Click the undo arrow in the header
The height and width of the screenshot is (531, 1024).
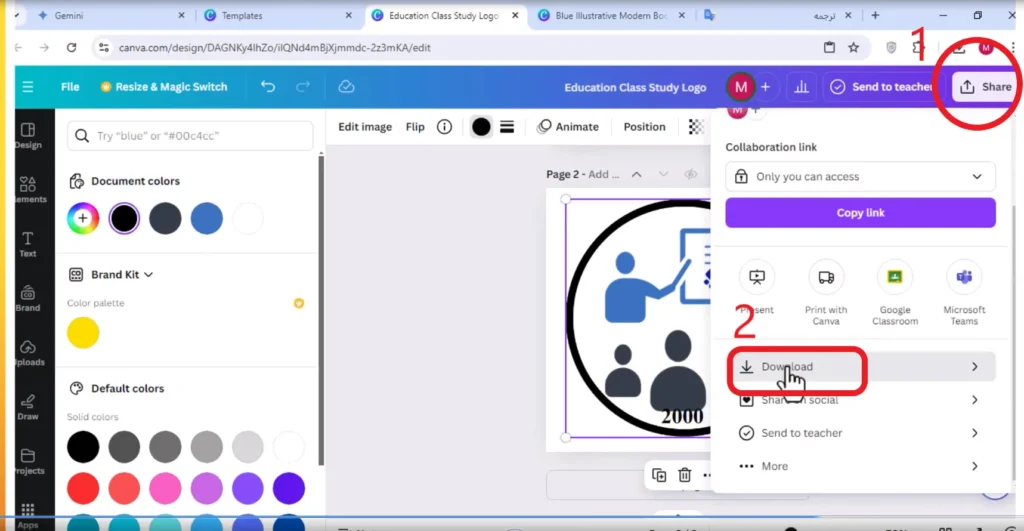[268, 86]
